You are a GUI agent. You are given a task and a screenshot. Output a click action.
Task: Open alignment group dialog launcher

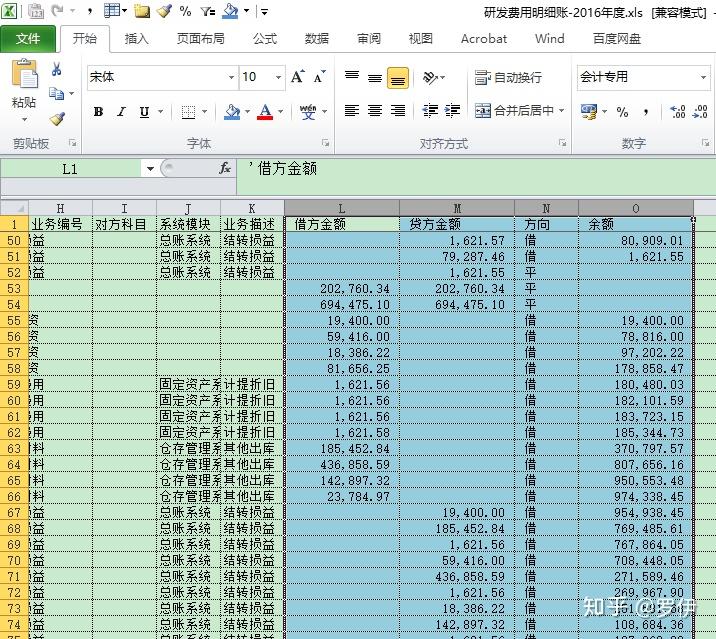click(562, 143)
